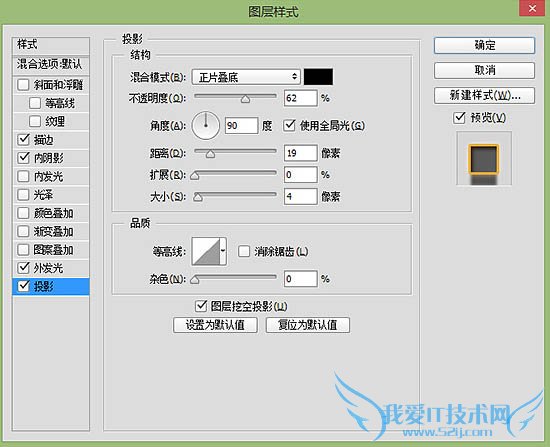Screen dimensions: 550x447
Task: Click the 等高线 contour curve thumbnail
Action: point(206,251)
